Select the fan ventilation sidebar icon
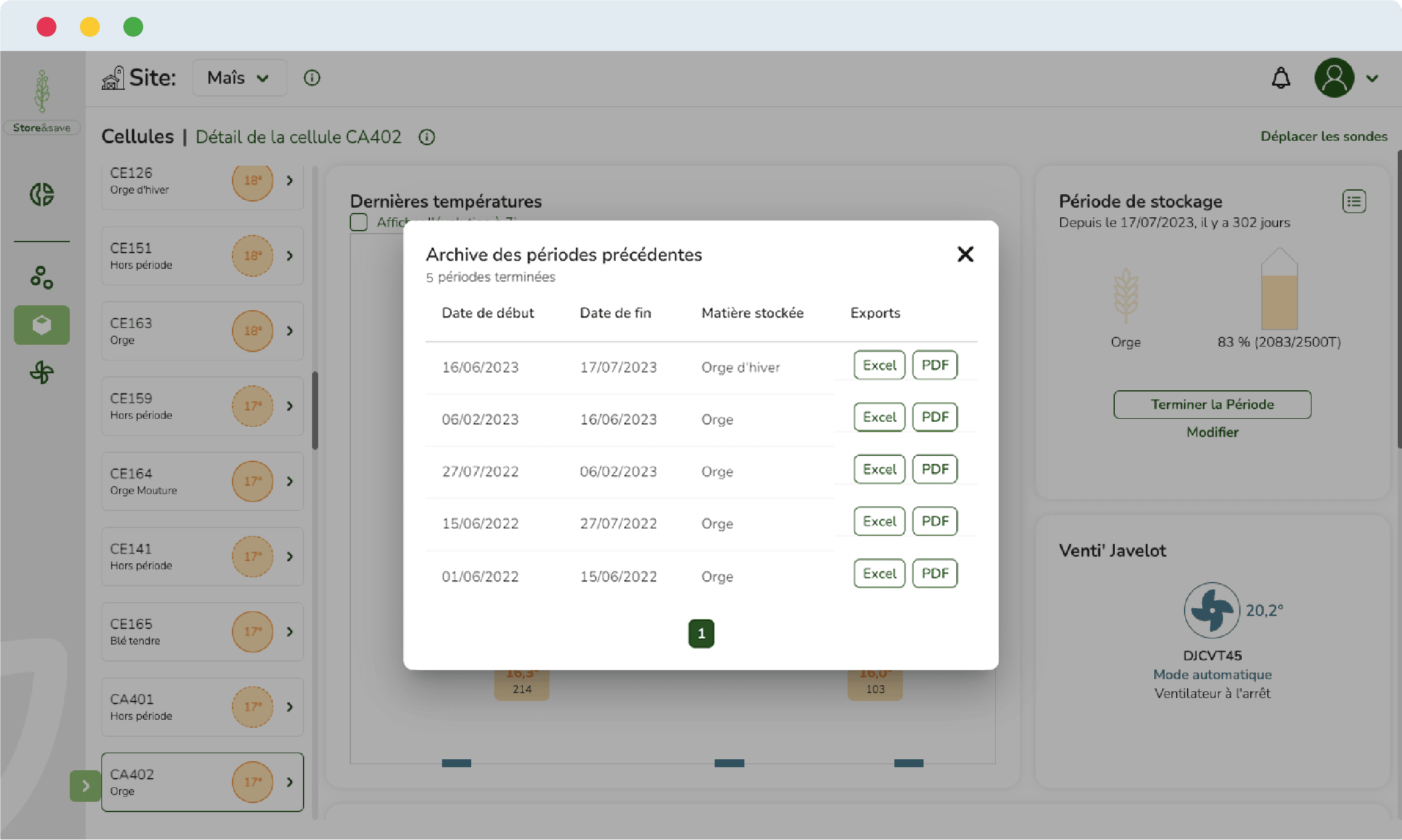This screenshot has width=1402, height=840. click(x=42, y=372)
